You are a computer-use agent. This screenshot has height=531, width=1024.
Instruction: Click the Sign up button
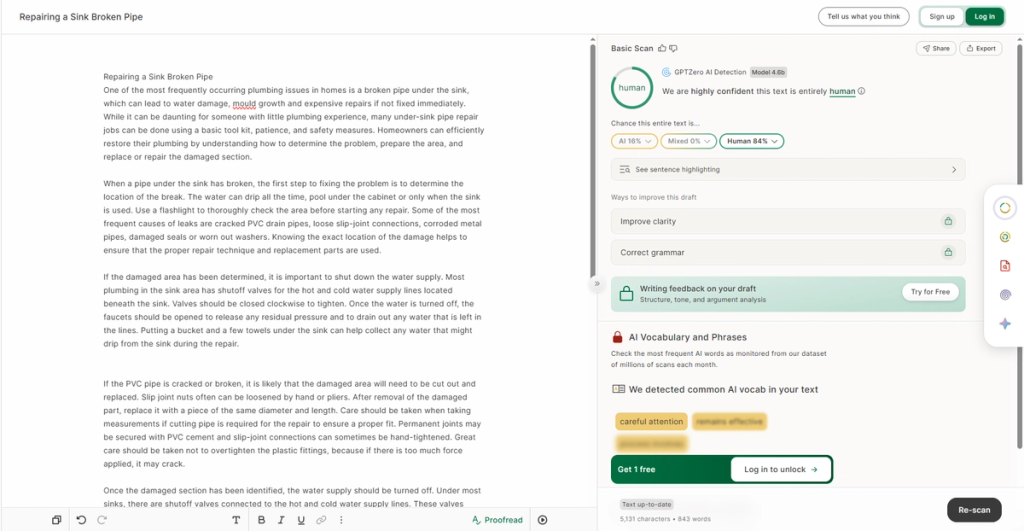click(942, 17)
